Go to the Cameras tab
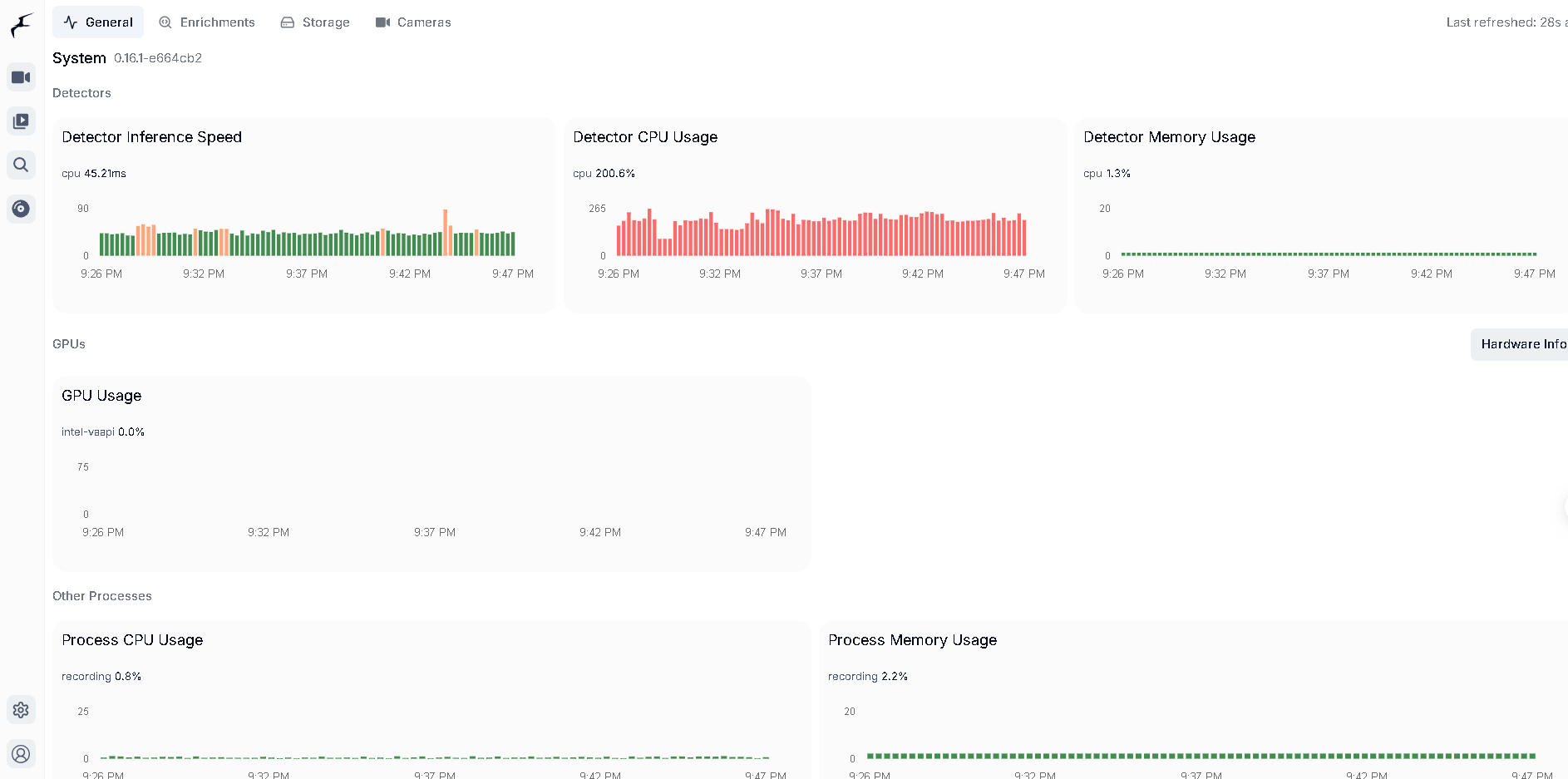Image resolution: width=1568 pixels, height=779 pixels. click(x=413, y=22)
